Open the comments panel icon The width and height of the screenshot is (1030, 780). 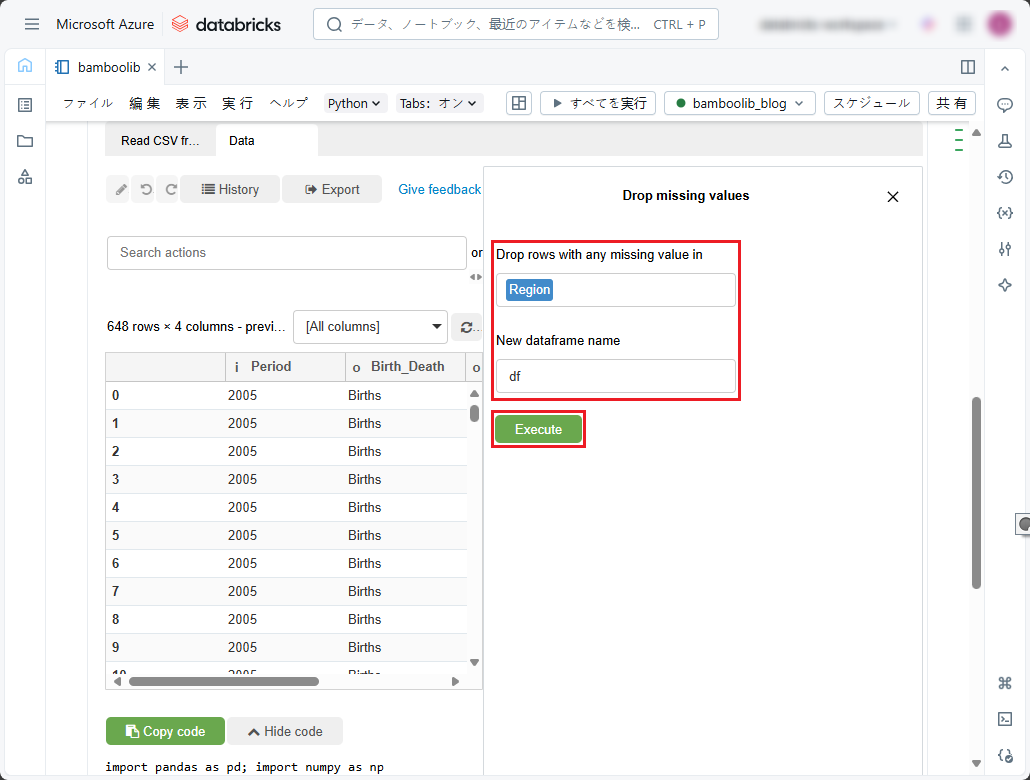(1005, 105)
